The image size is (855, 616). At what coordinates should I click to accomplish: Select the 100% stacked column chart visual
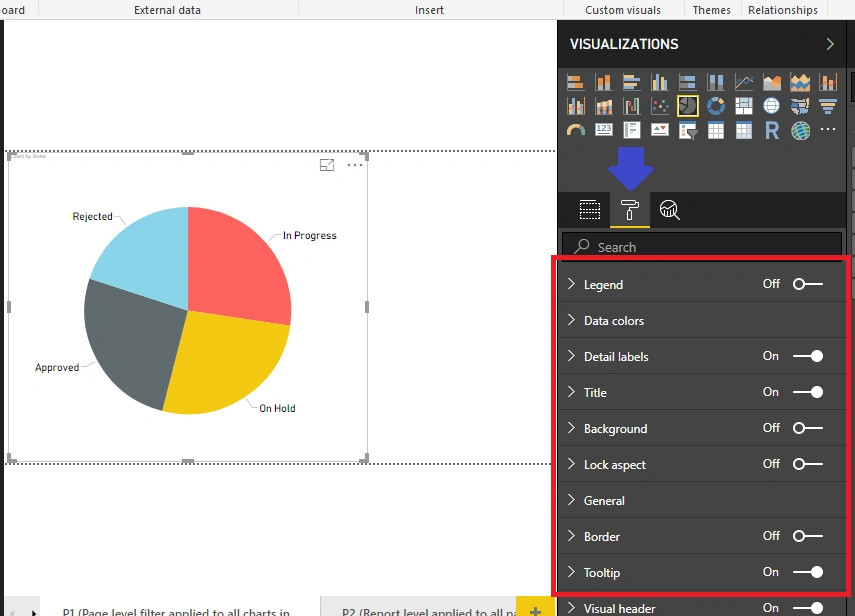pos(715,82)
